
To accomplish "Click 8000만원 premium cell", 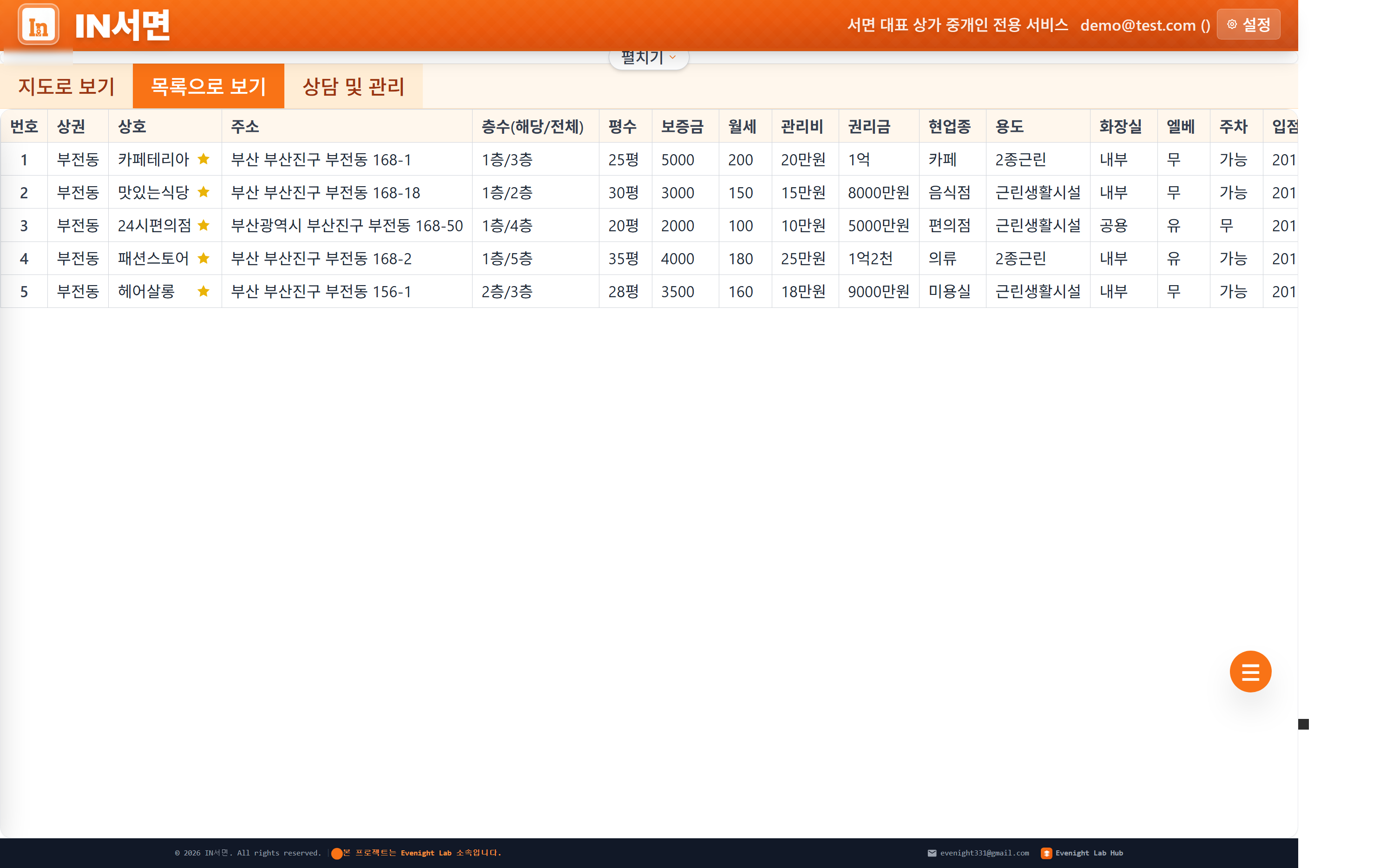I will (x=879, y=192).
